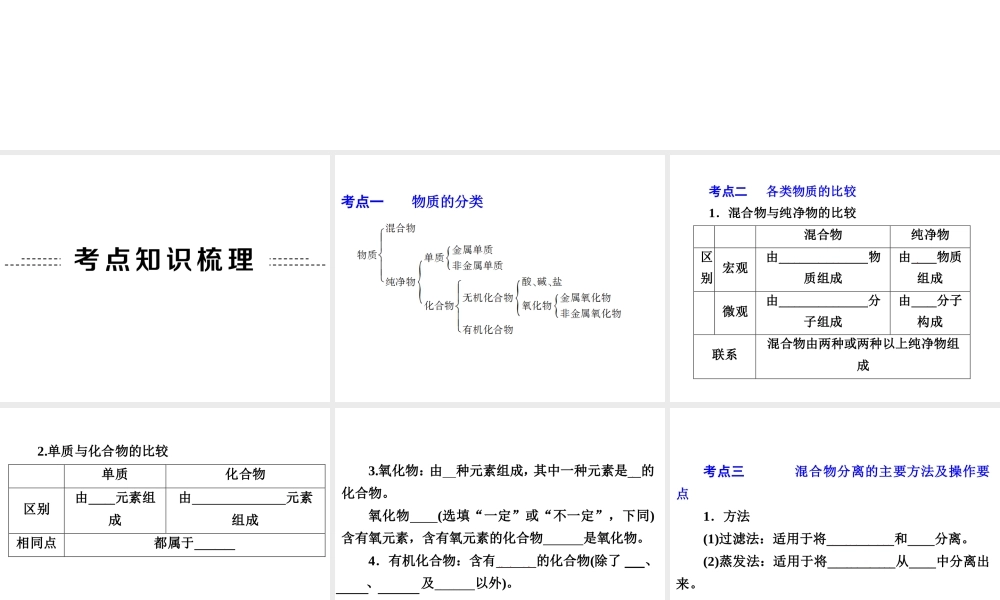This screenshot has width=1000, height=600.
Task: Click the 微观 row label
Action: tap(735, 312)
